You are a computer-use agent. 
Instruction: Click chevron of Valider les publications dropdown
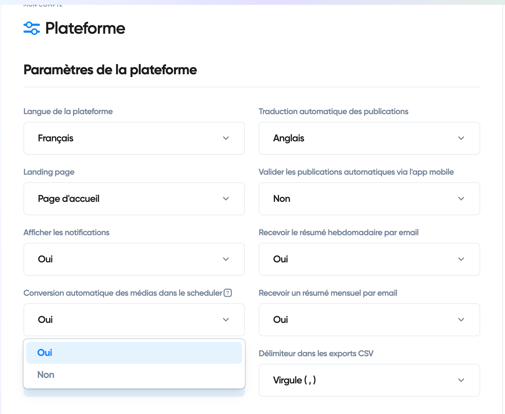coord(461,199)
